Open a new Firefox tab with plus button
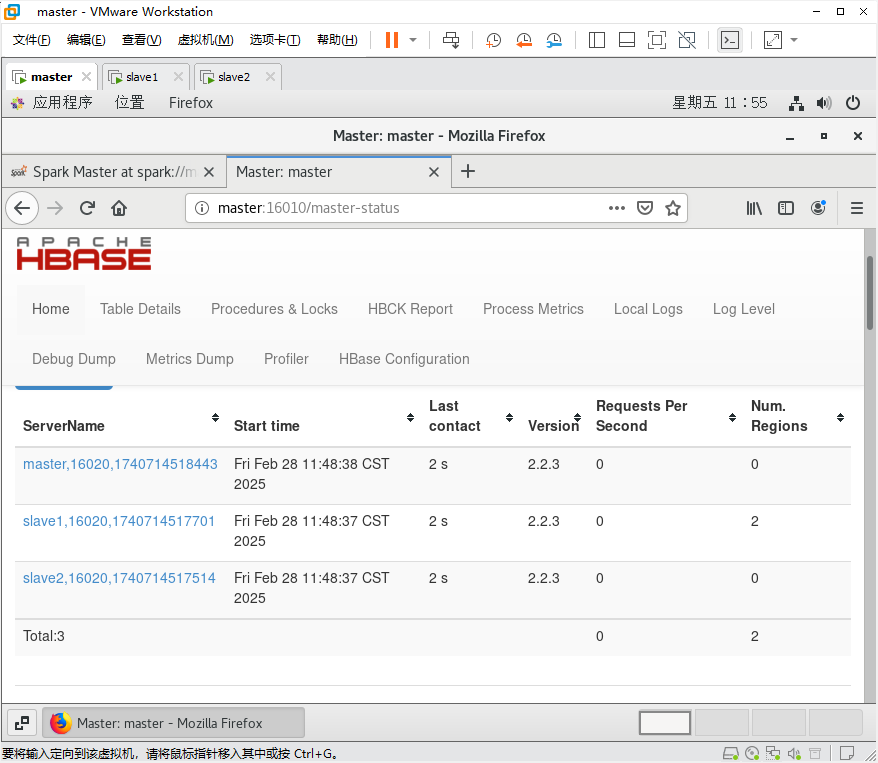878x763 pixels. [x=468, y=171]
